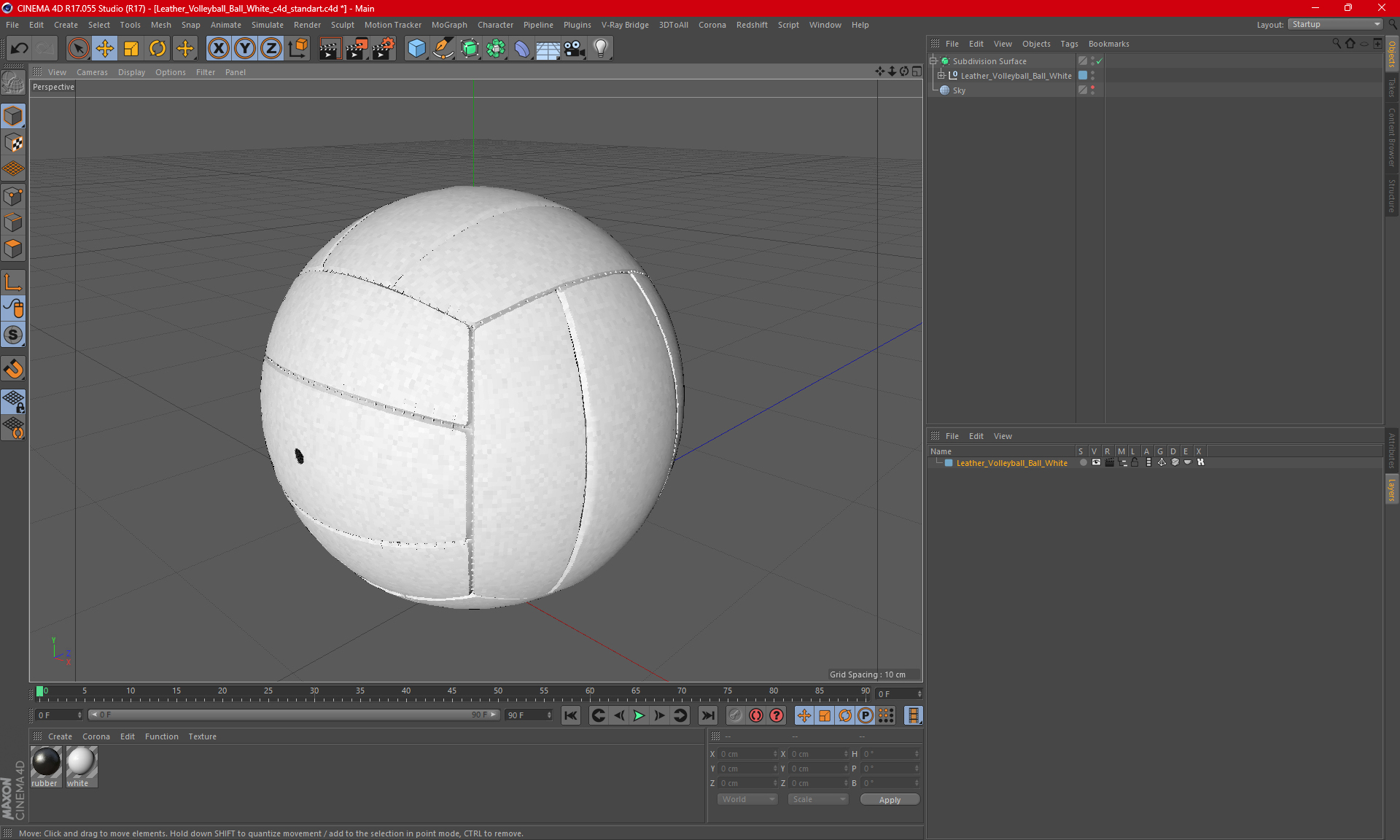Toggle parameter keyframe P button
Image resolution: width=1400 pixels, height=840 pixels.
866,715
